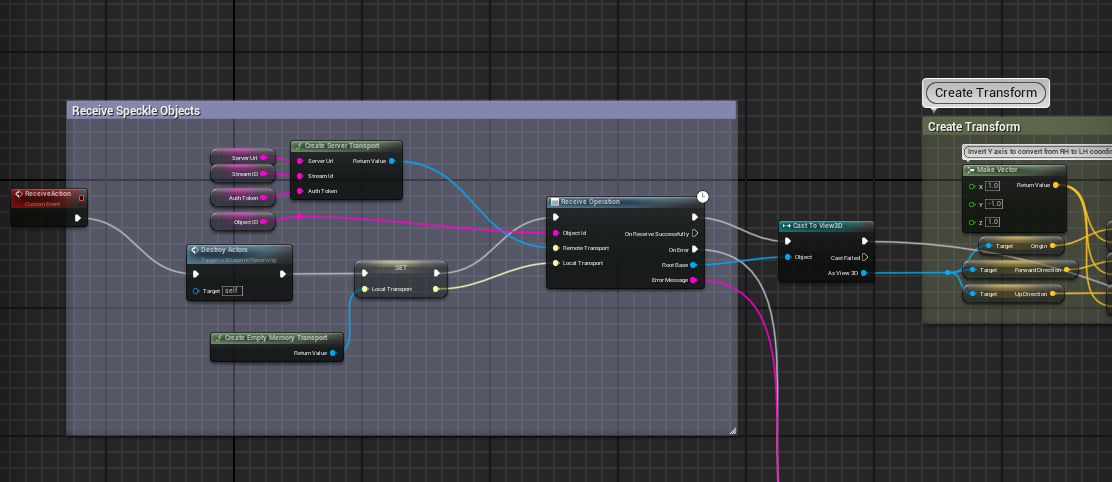Click Stream Id input pin on Create Server Transport
The height and width of the screenshot is (482, 1112).
point(300,176)
